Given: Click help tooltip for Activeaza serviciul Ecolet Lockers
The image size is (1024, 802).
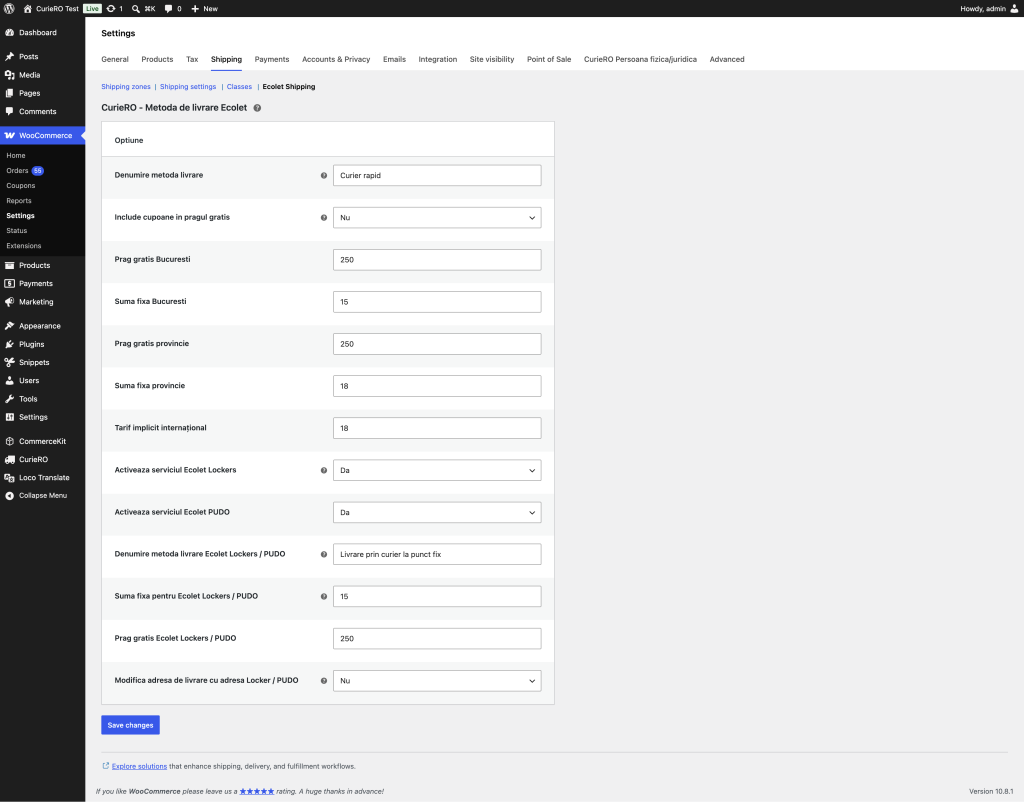Looking at the screenshot, I should point(324,470).
